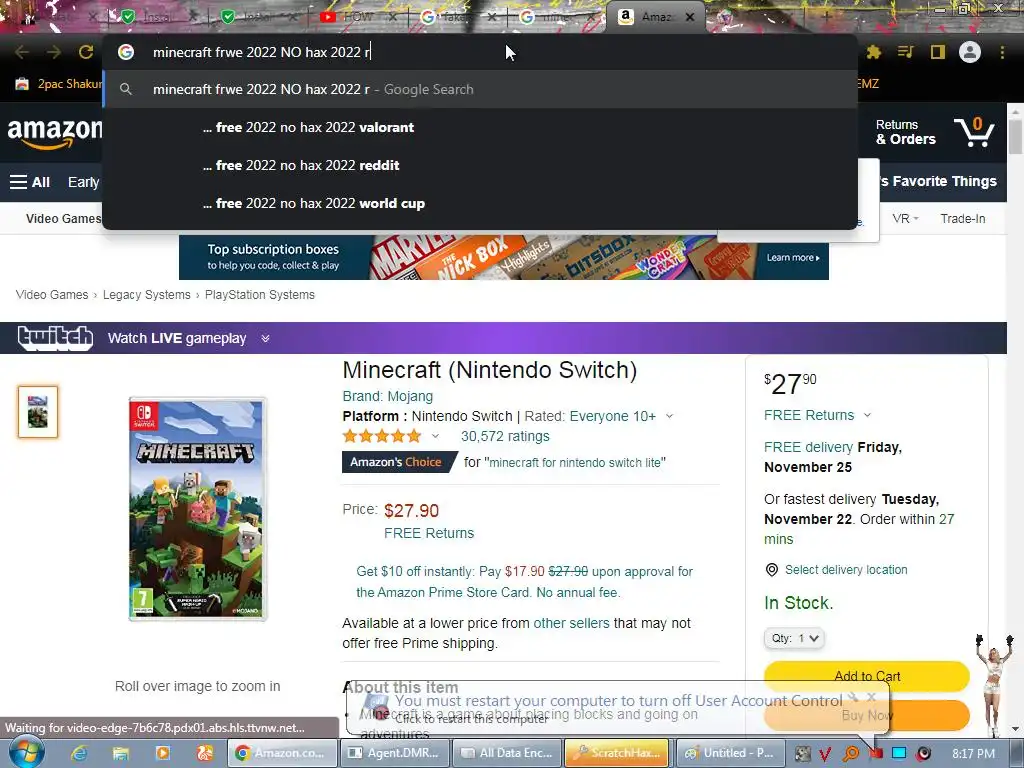Screen dimensions: 1024x768
Task: Click the Brand: Mojang link
Action: pos(387,396)
